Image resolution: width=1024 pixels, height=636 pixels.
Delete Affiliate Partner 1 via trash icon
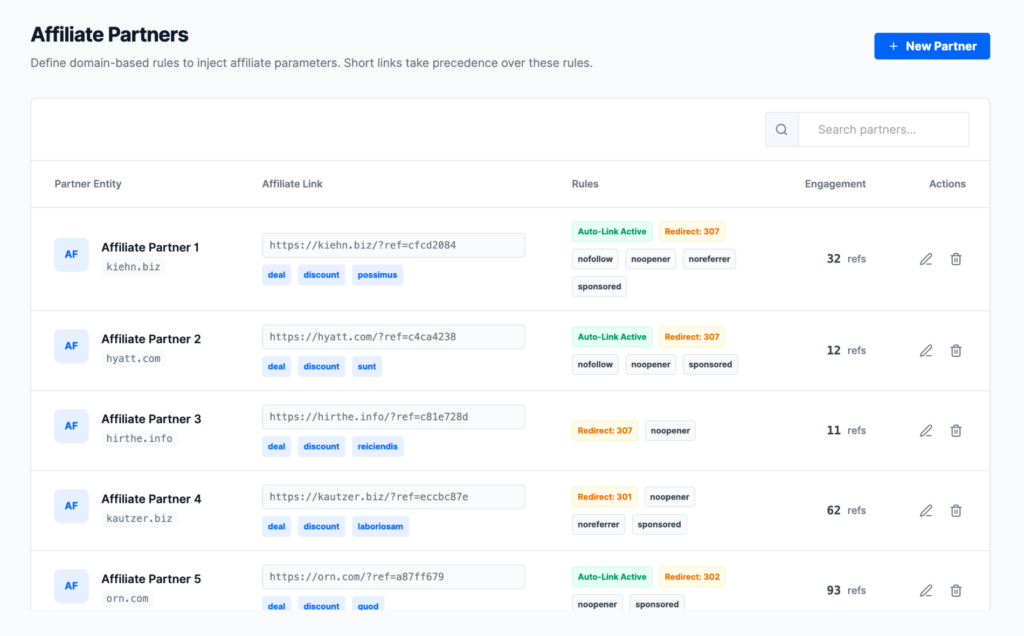(956, 259)
